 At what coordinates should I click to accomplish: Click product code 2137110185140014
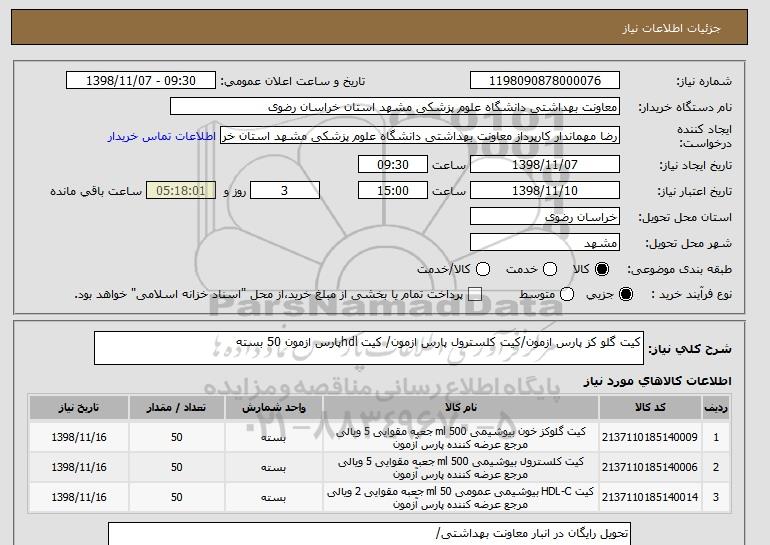click(x=650, y=497)
